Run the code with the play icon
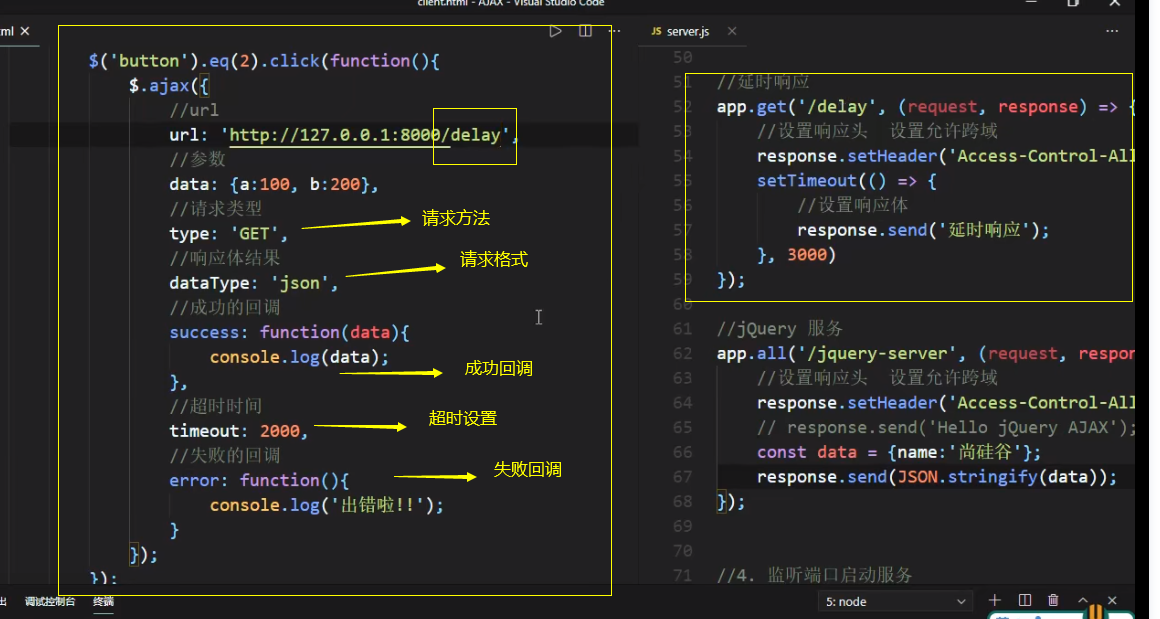 point(555,31)
